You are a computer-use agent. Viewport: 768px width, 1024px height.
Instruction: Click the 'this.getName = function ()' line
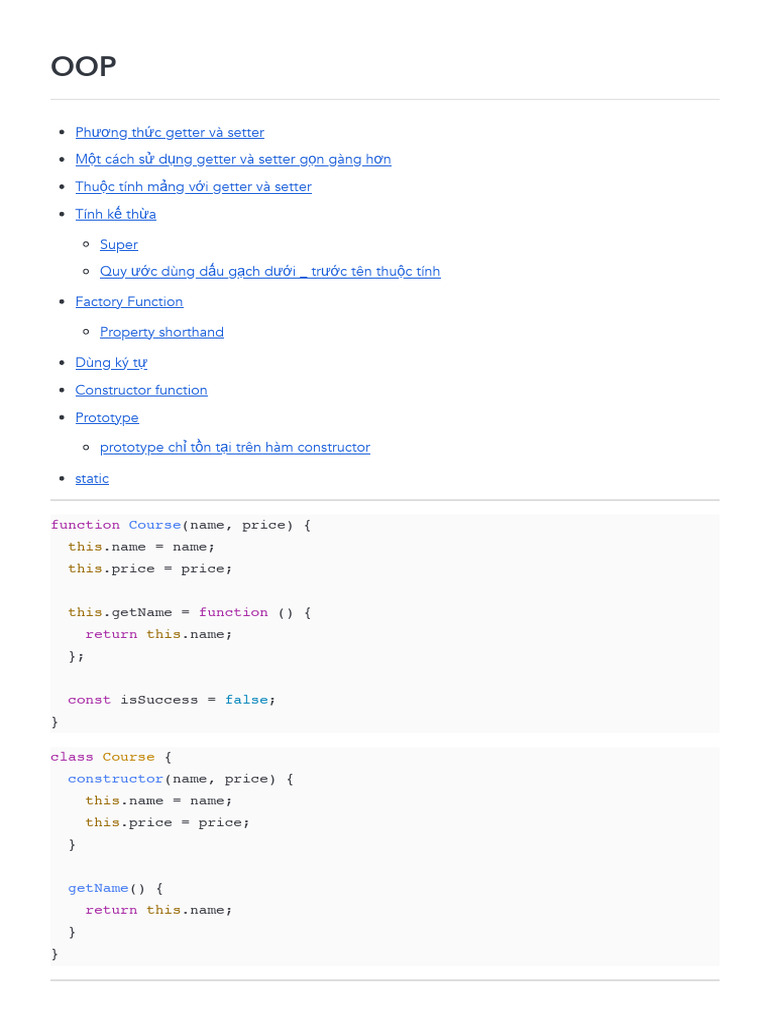[x=189, y=612]
